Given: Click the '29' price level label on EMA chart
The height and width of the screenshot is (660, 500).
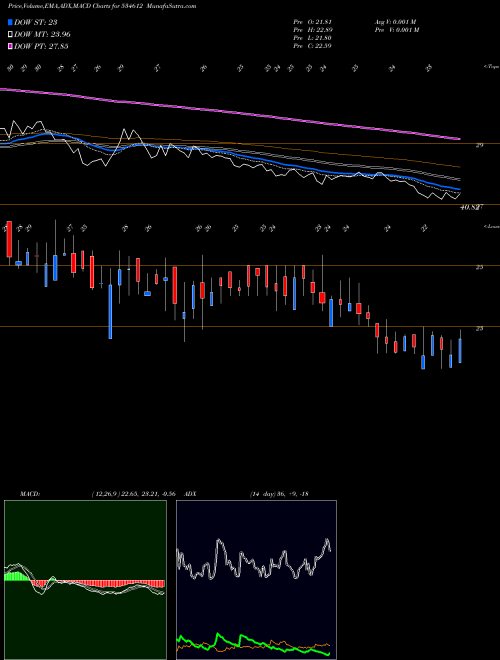Looking at the screenshot, I should (479, 145).
